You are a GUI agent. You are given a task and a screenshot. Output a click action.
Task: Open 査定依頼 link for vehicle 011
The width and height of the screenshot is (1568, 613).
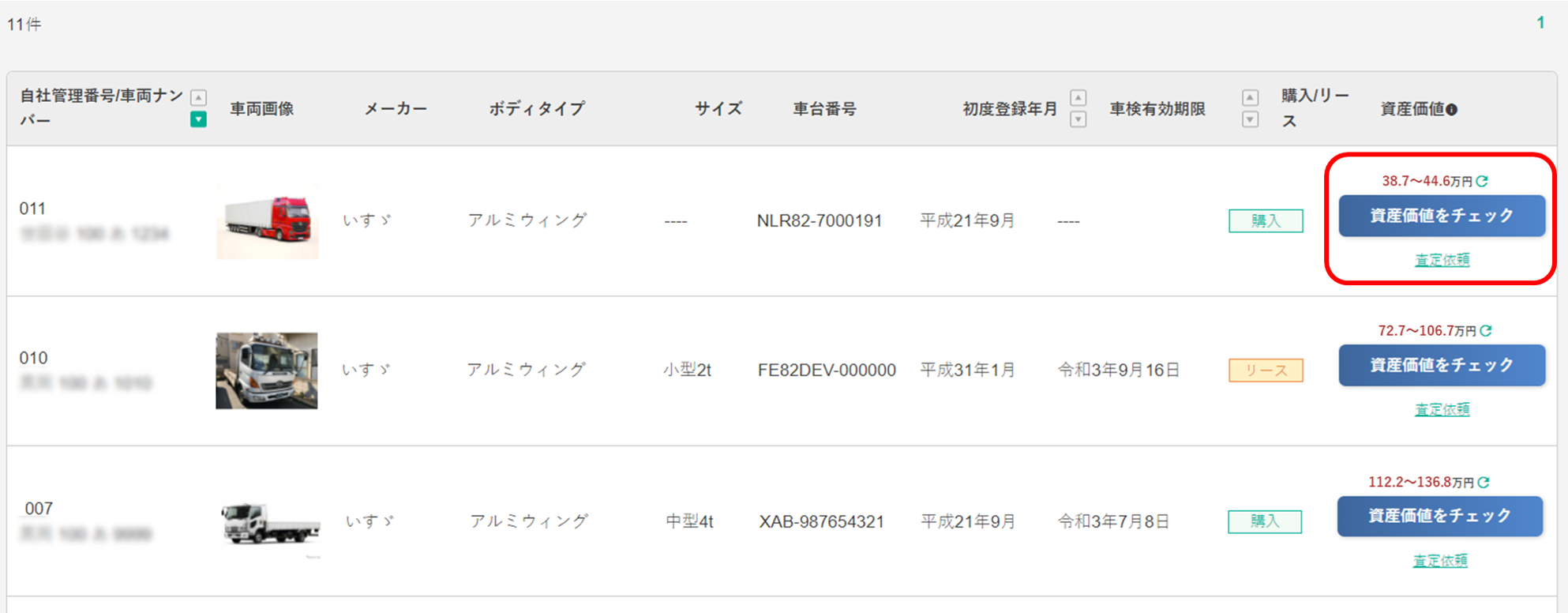1442,260
